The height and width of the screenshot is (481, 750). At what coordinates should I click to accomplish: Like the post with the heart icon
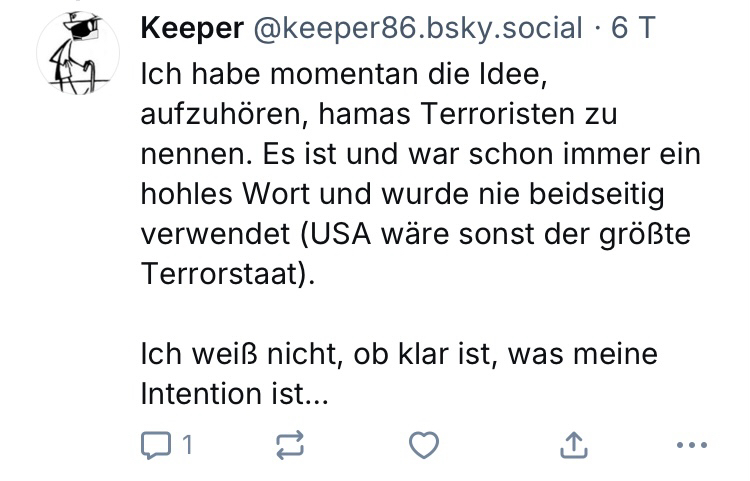[424, 445]
